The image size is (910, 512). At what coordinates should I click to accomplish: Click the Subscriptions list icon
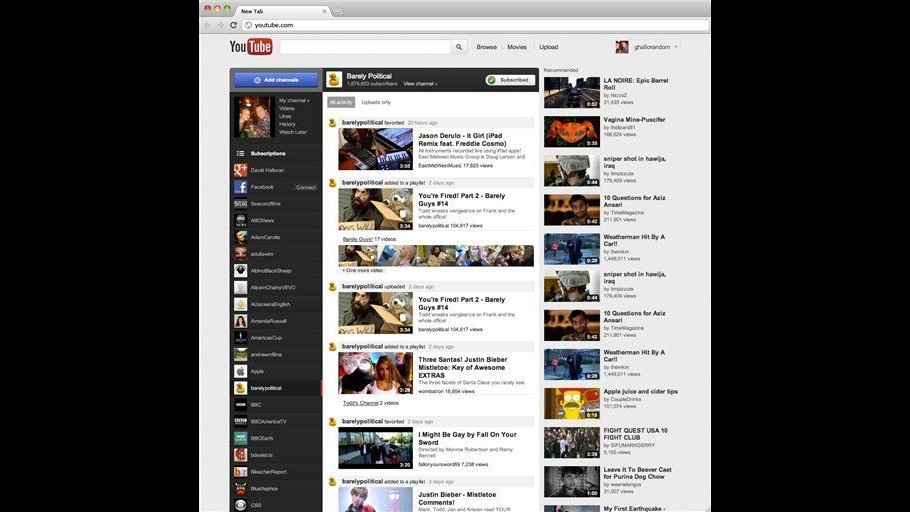[240, 153]
